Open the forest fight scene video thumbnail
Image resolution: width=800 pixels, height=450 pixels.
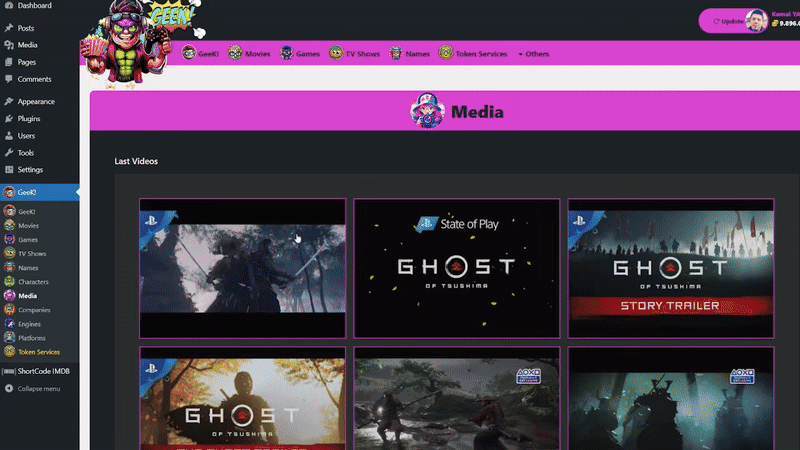point(457,398)
